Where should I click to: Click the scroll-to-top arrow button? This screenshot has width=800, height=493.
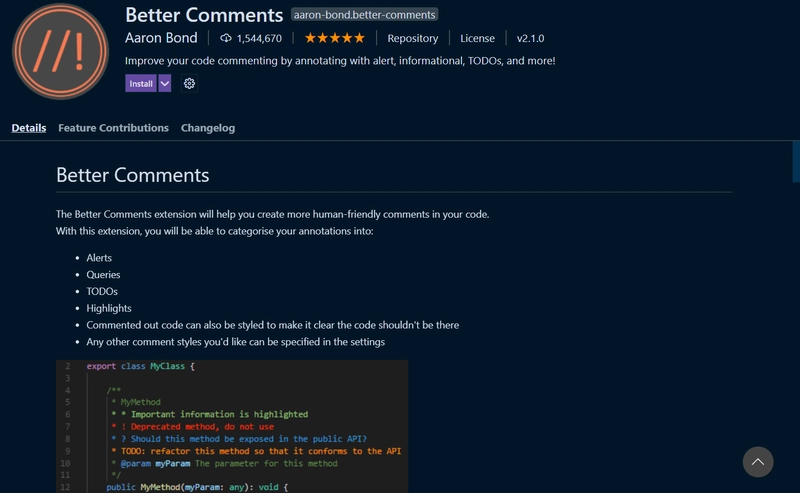pyautogui.click(x=758, y=462)
